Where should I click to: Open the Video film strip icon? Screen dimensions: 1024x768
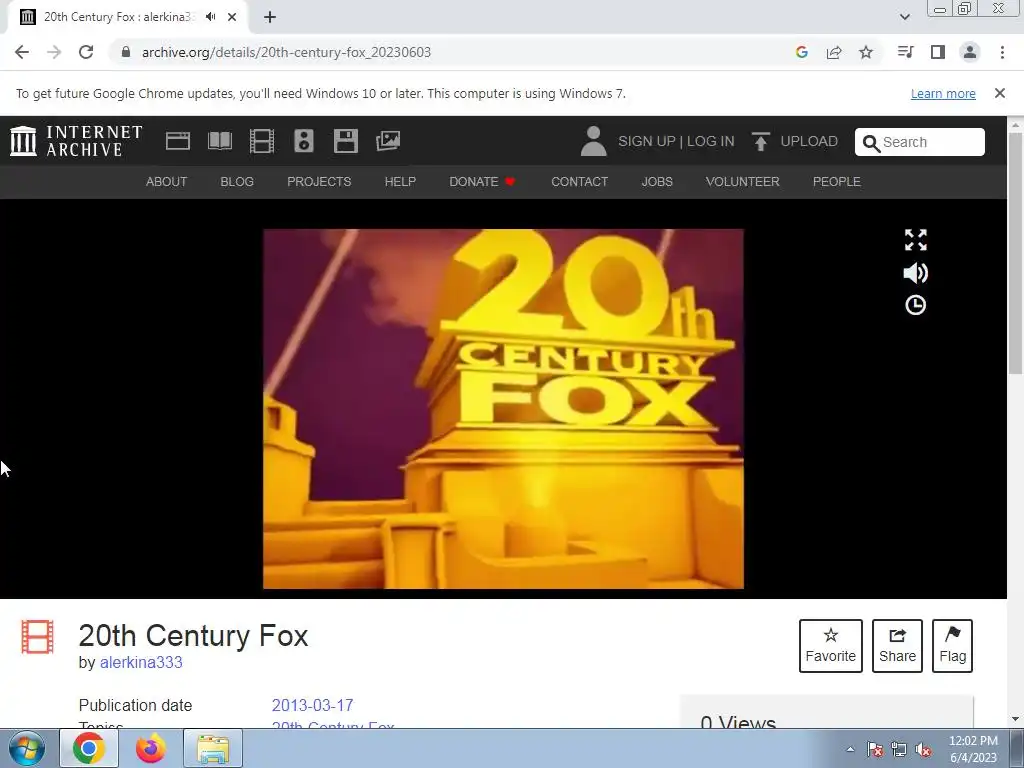click(x=262, y=141)
